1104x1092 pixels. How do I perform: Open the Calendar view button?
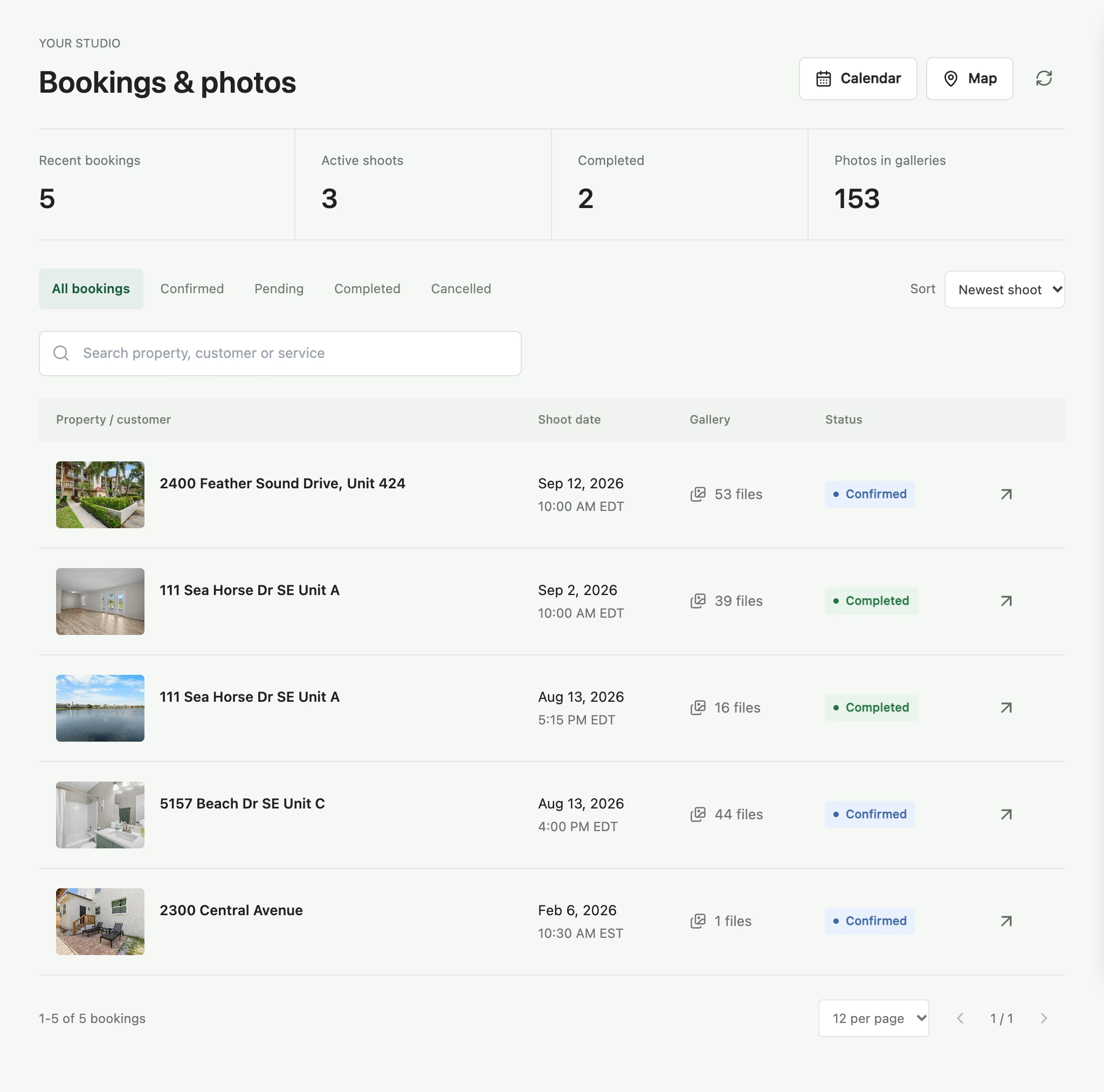click(858, 79)
